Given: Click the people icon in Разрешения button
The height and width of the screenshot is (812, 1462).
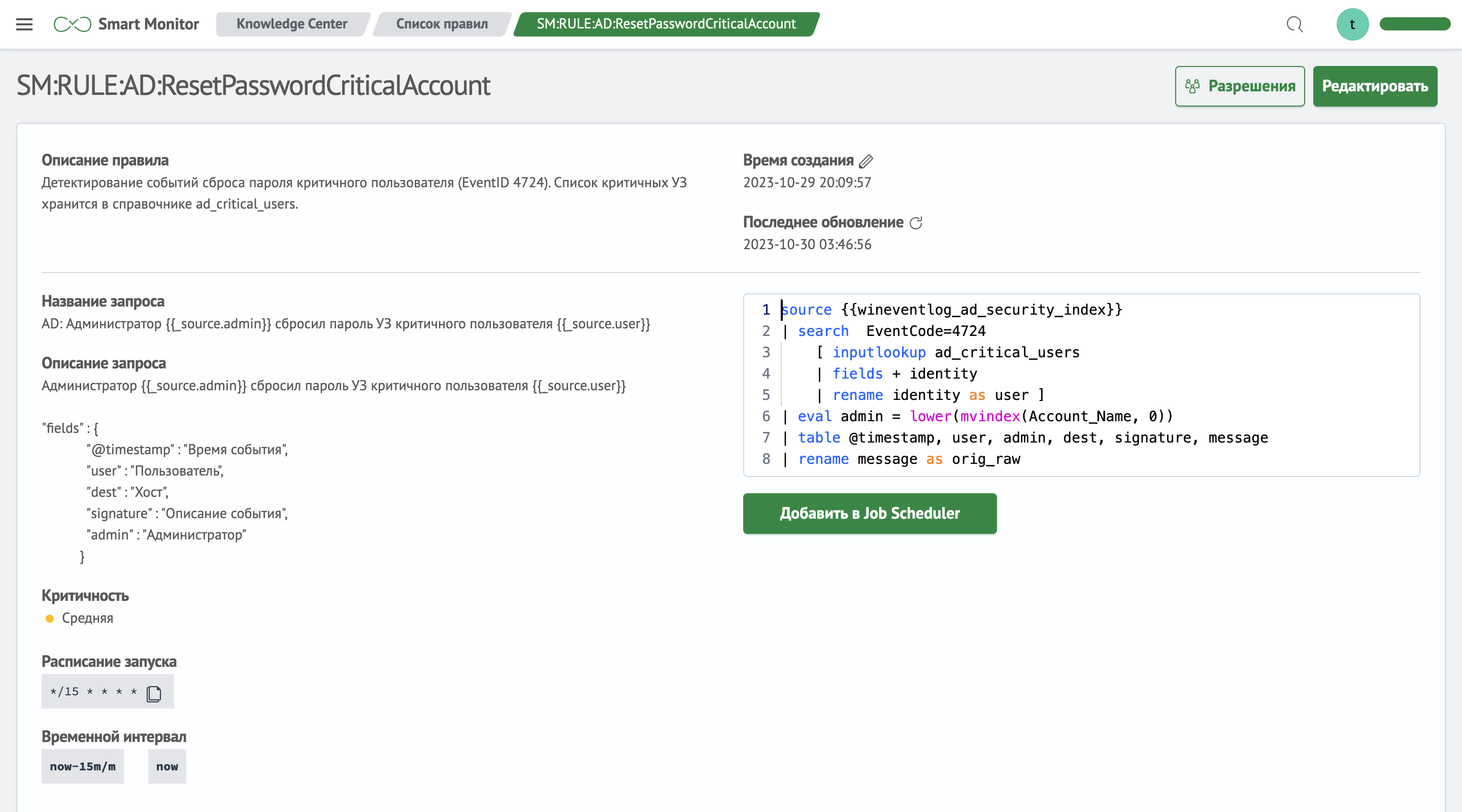Looking at the screenshot, I should tap(1192, 86).
